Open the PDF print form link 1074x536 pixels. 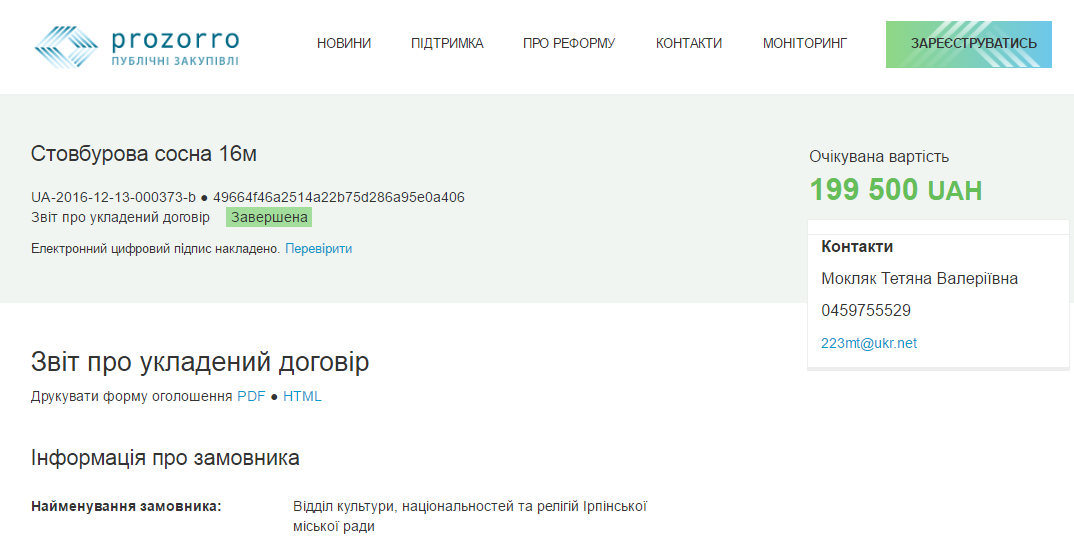[x=251, y=396]
